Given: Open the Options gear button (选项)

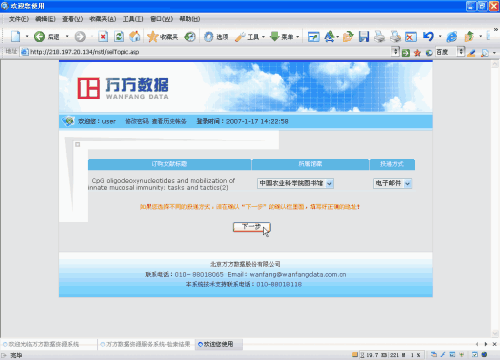Looking at the screenshot, I should coord(216,36).
